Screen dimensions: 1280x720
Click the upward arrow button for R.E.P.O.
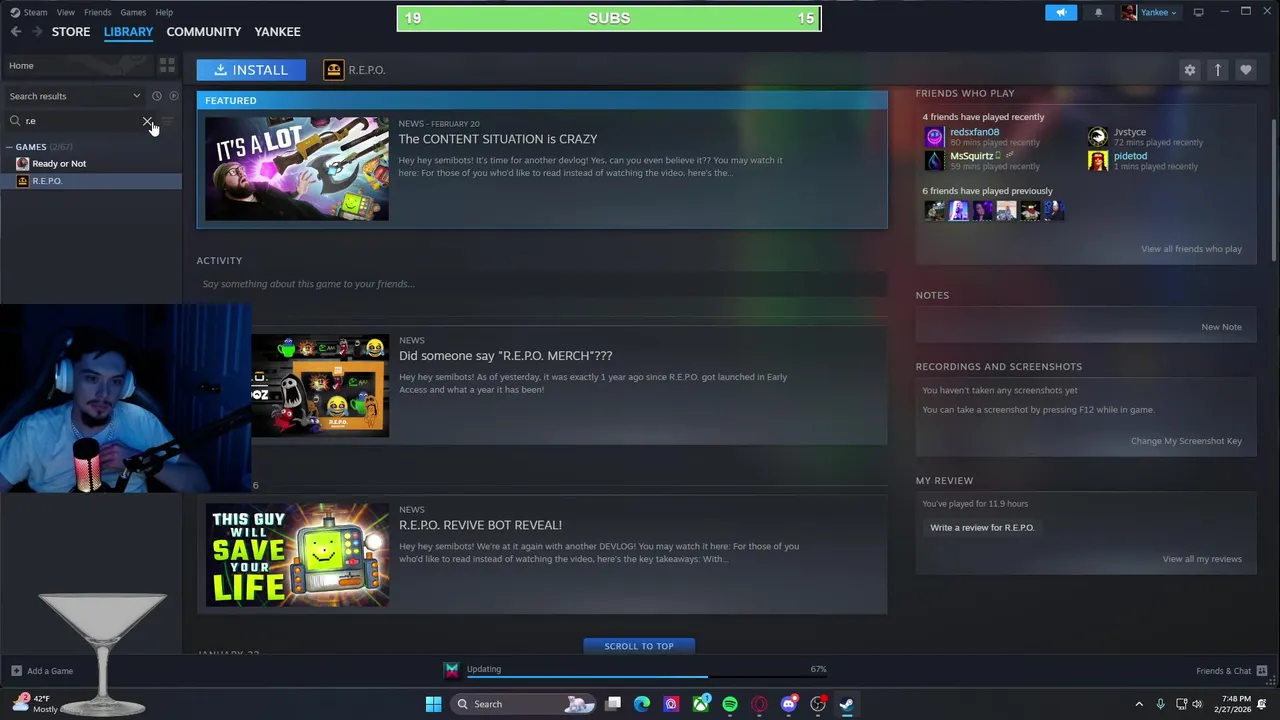[1217, 70]
